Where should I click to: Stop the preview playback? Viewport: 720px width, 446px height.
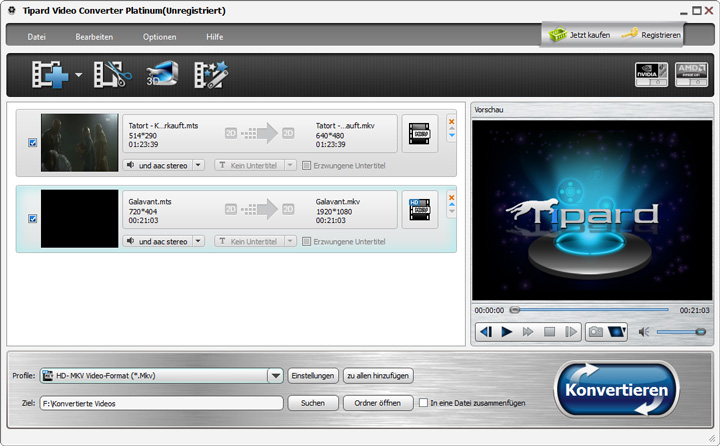549,331
